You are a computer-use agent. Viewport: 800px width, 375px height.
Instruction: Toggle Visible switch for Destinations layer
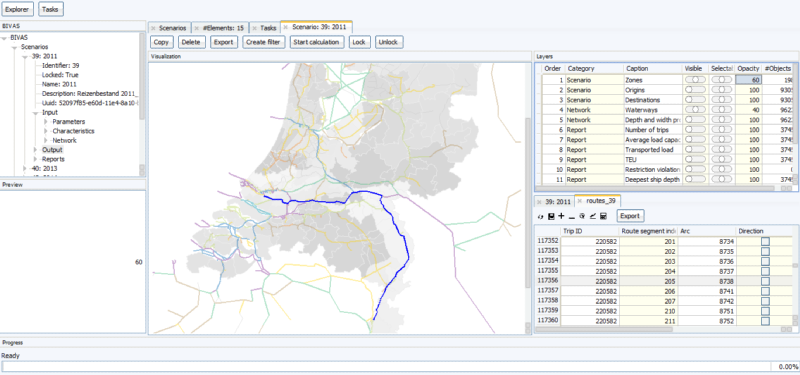(695, 100)
